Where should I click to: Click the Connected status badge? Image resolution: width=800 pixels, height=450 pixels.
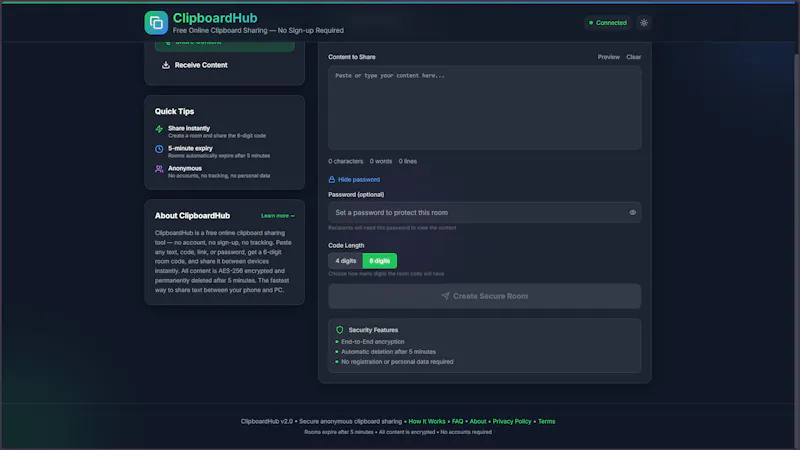(608, 22)
